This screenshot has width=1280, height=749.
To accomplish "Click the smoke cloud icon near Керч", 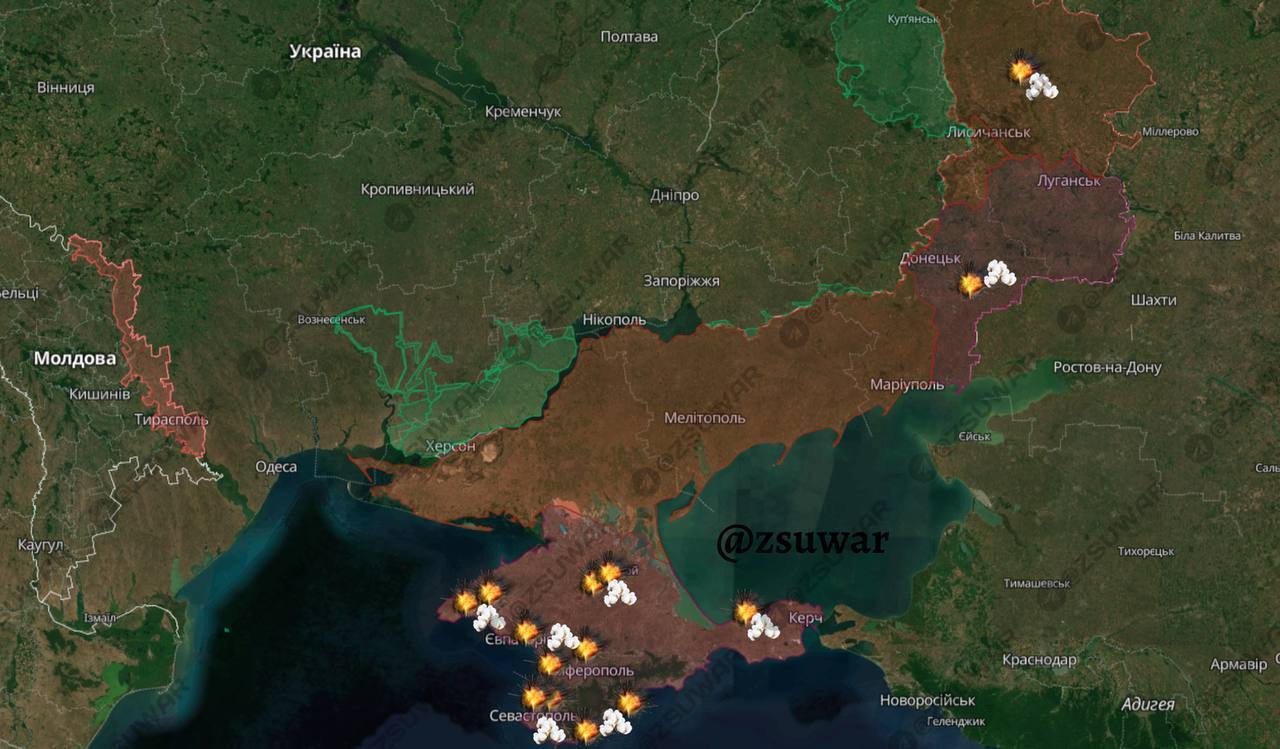I will (764, 628).
